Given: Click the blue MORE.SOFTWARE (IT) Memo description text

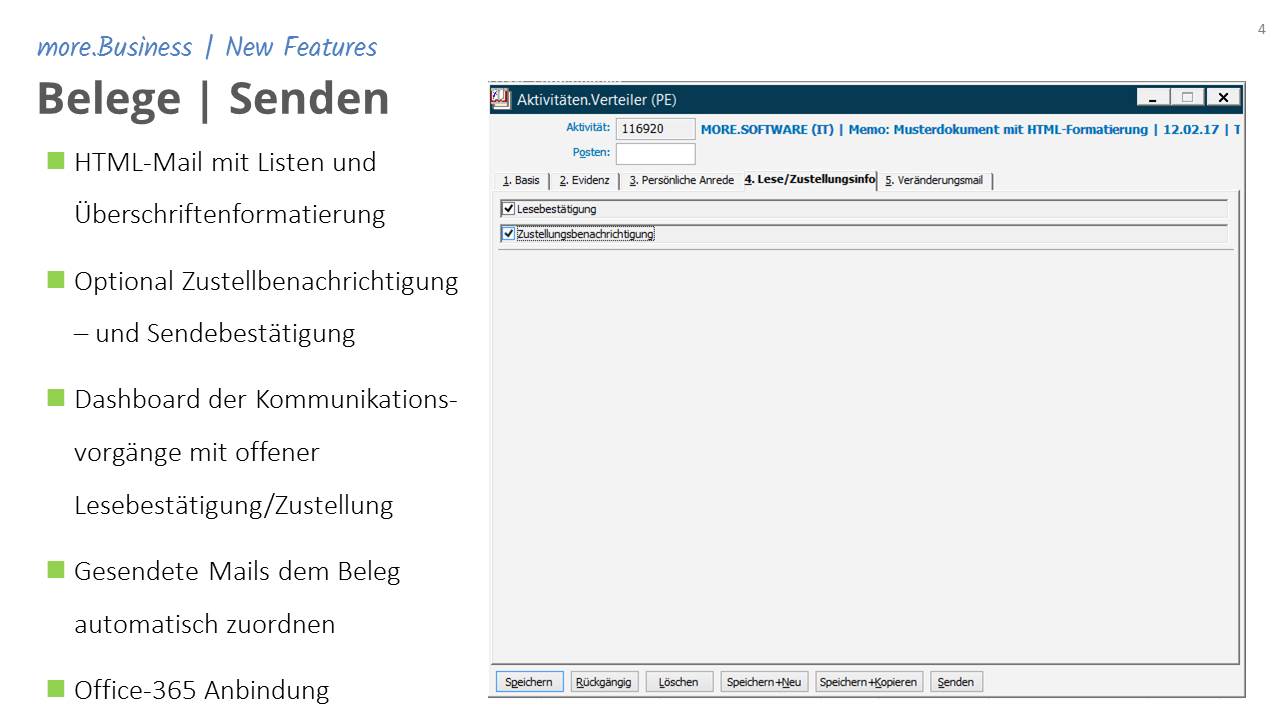Looking at the screenshot, I should [x=970, y=129].
